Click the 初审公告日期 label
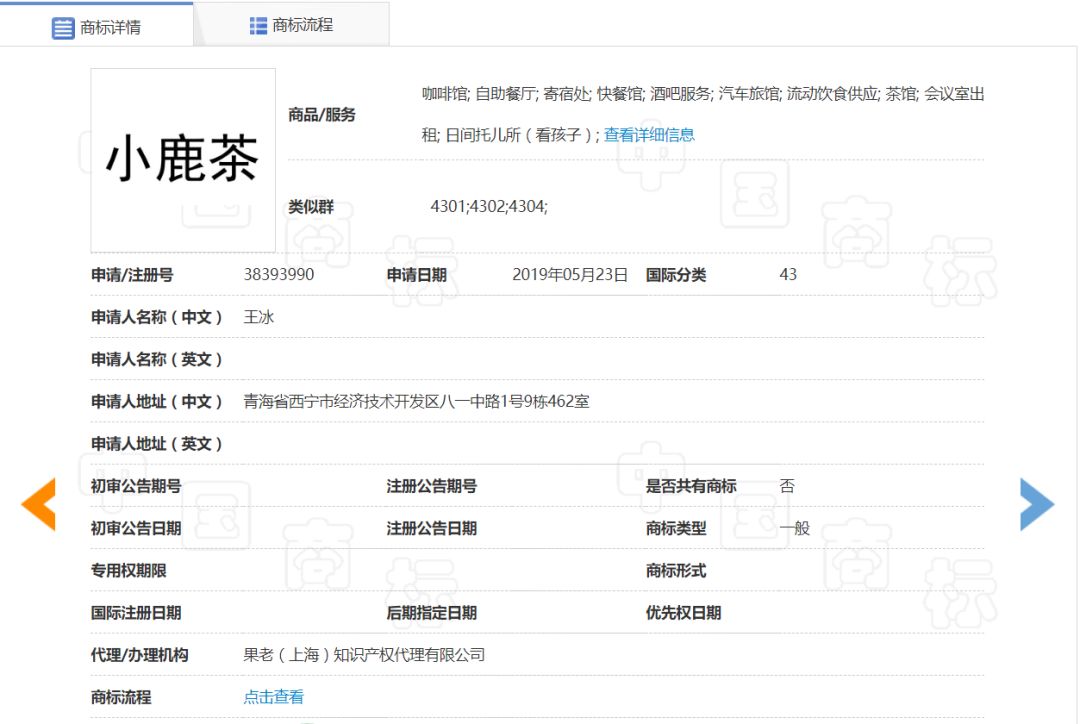Screen dimensions: 1080x724 click(x=136, y=528)
